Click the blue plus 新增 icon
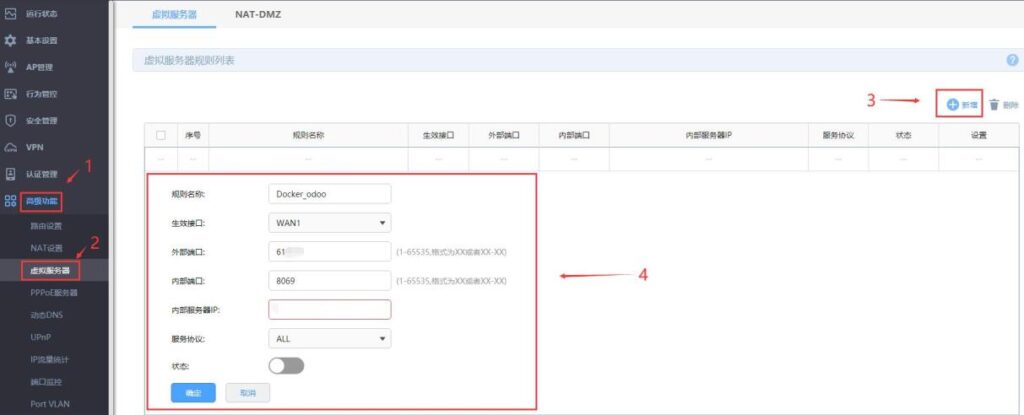The width and height of the screenshot is (1024, 415). 953,105
